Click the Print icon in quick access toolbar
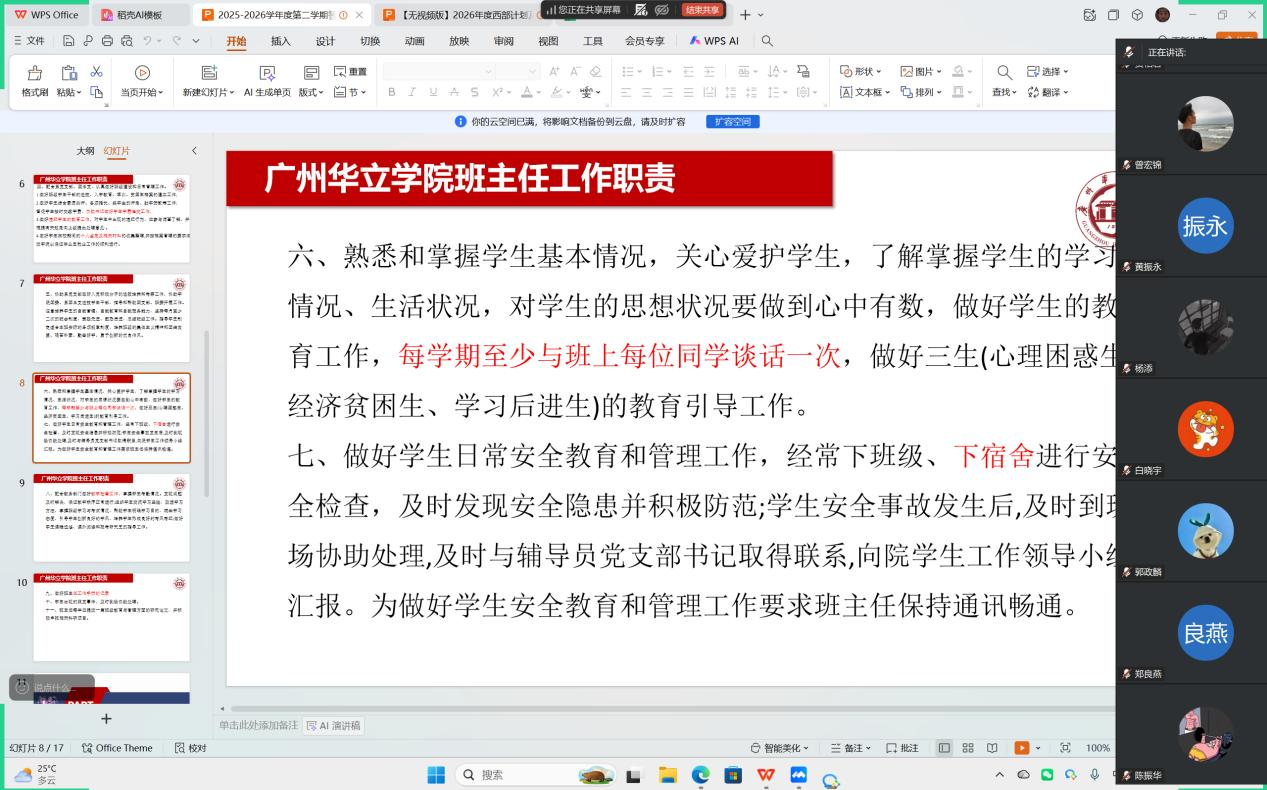This screenshot has height=790, width=1267. pyautogui.click(x=107, y=41)
